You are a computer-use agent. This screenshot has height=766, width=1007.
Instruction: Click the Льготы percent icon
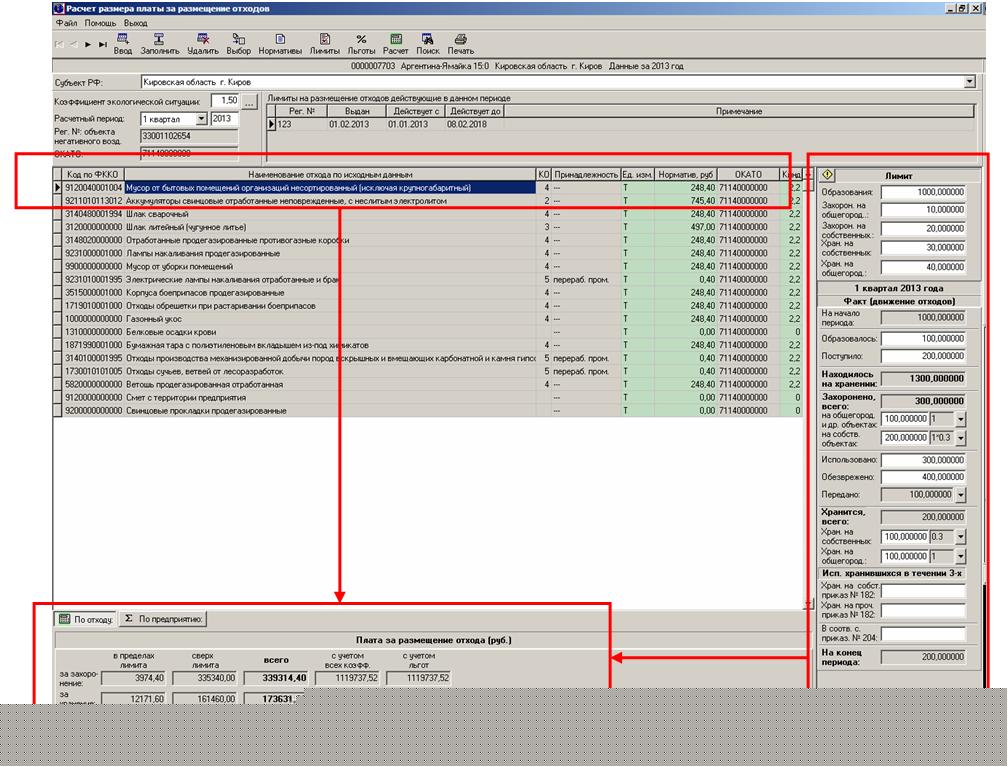[361, 39]
